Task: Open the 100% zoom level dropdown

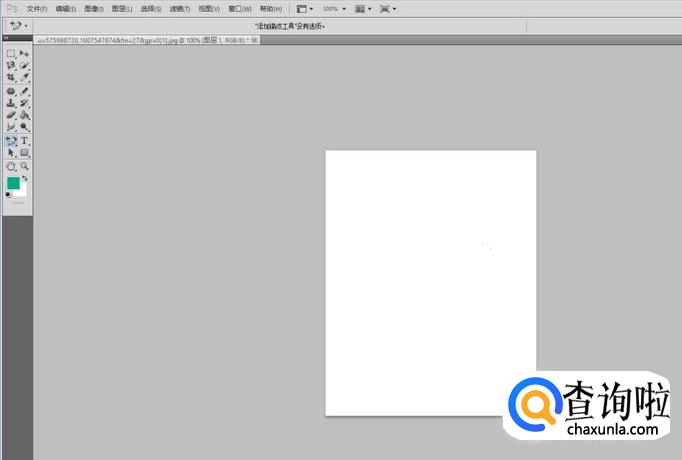Action: click(x=334, y=9)
